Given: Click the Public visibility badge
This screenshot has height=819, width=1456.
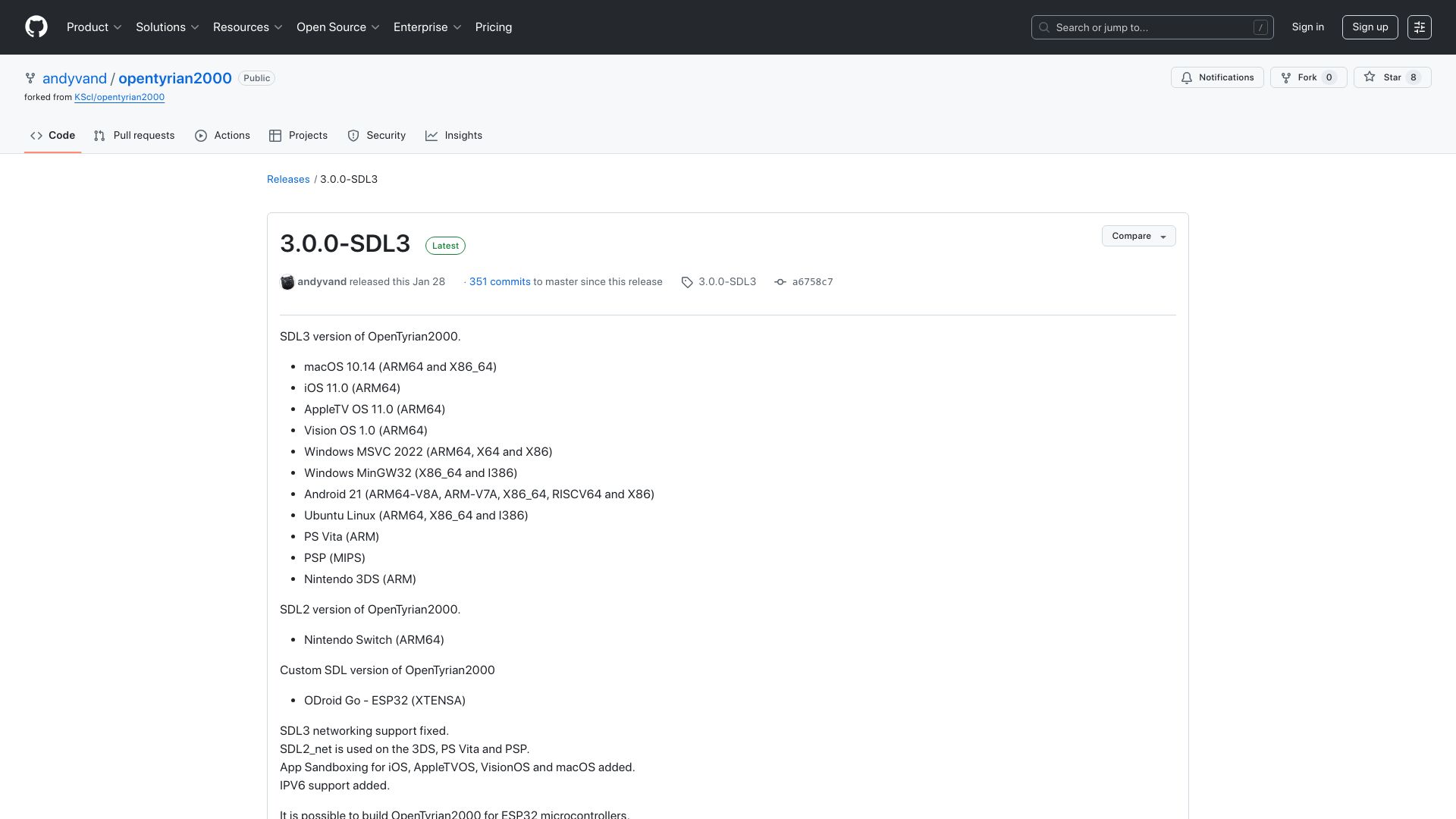Looking at the screenshot, I should pos(256,78).
